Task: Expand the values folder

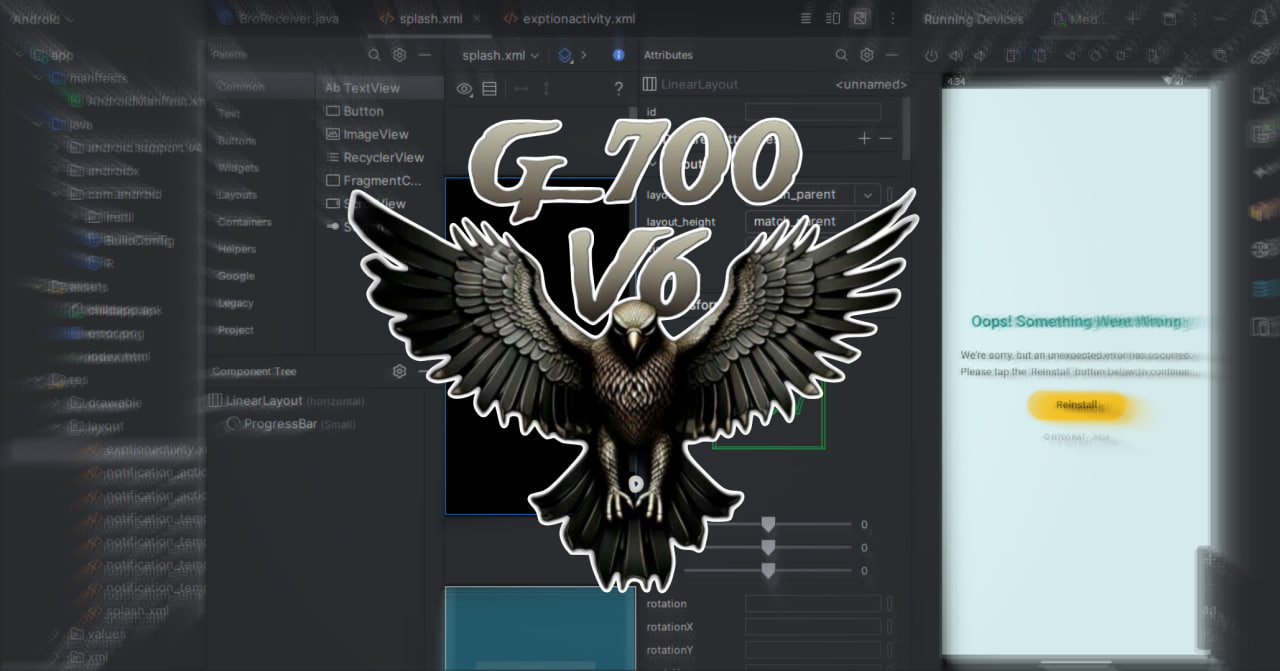Action: pyautogui.click(x=56, y=634)
